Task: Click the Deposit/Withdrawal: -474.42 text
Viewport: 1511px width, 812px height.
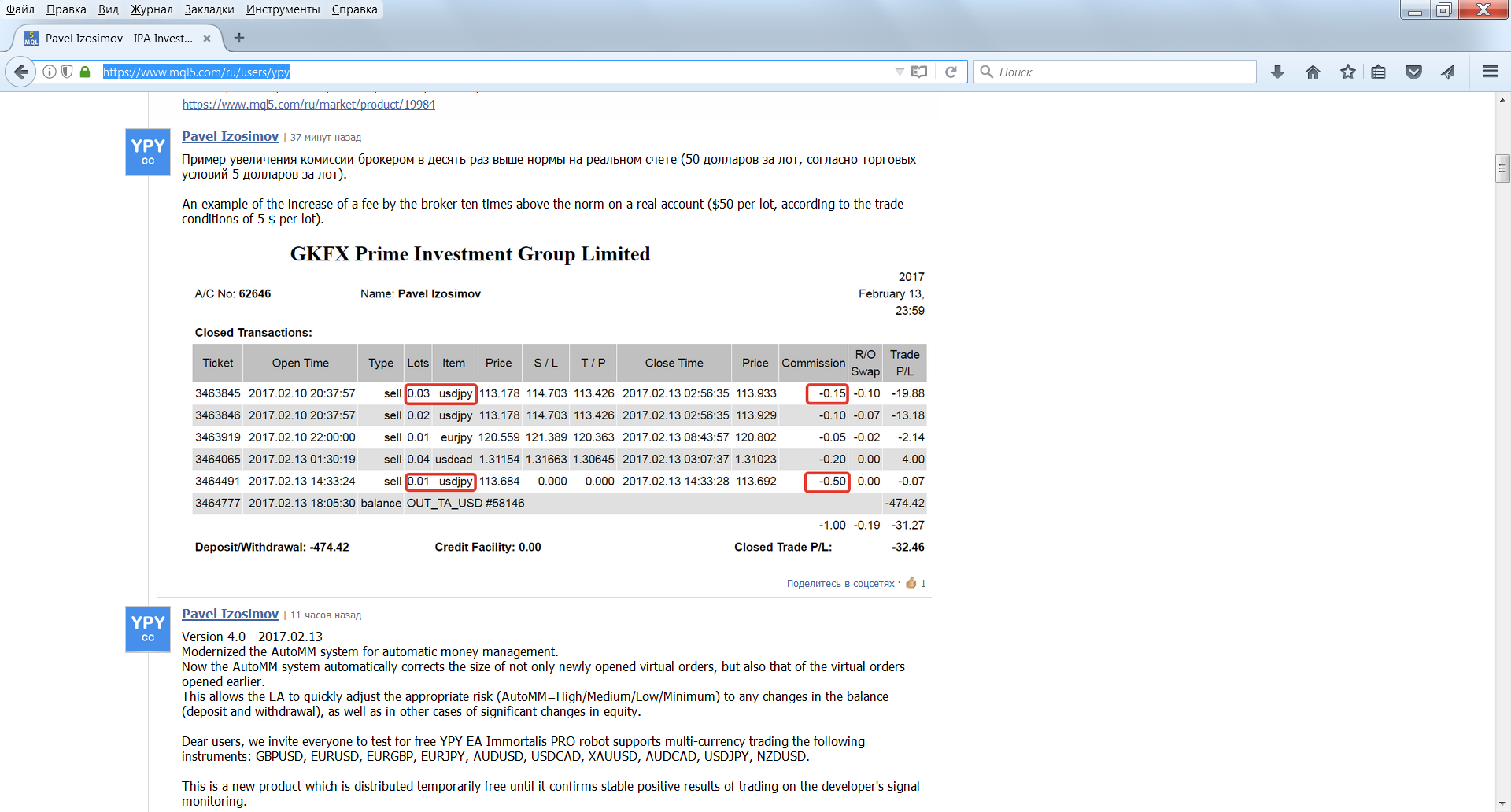Action: pyautogui.click(x=272, y=548)
